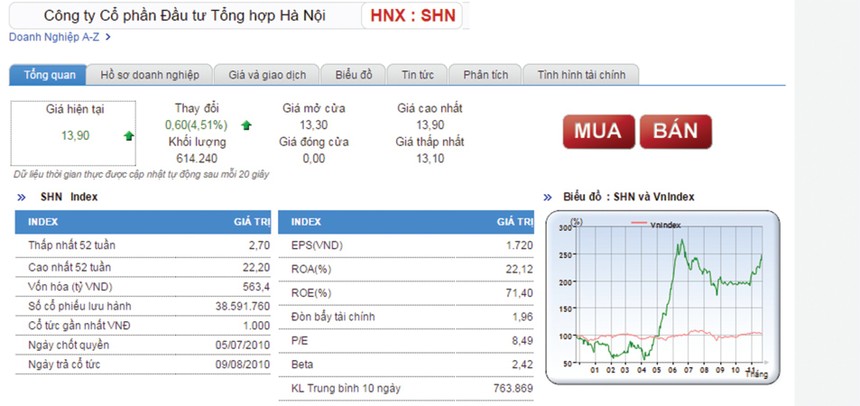
Task: Click the green up arrow beside current price 13,90
Action: (x=128, y=135)
